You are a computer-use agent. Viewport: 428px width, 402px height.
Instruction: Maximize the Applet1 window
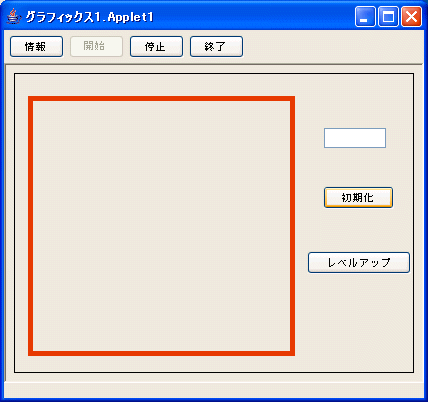[x=388, y=16]
